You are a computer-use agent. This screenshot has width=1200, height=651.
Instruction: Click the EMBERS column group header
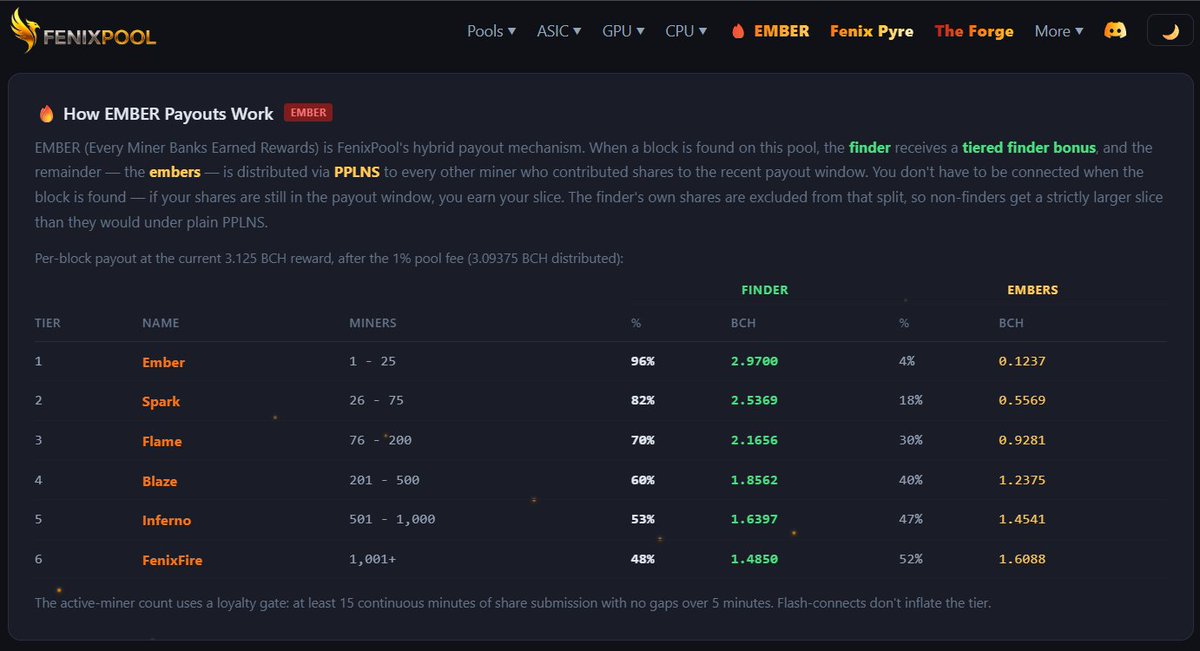(x=1032, y=290)
